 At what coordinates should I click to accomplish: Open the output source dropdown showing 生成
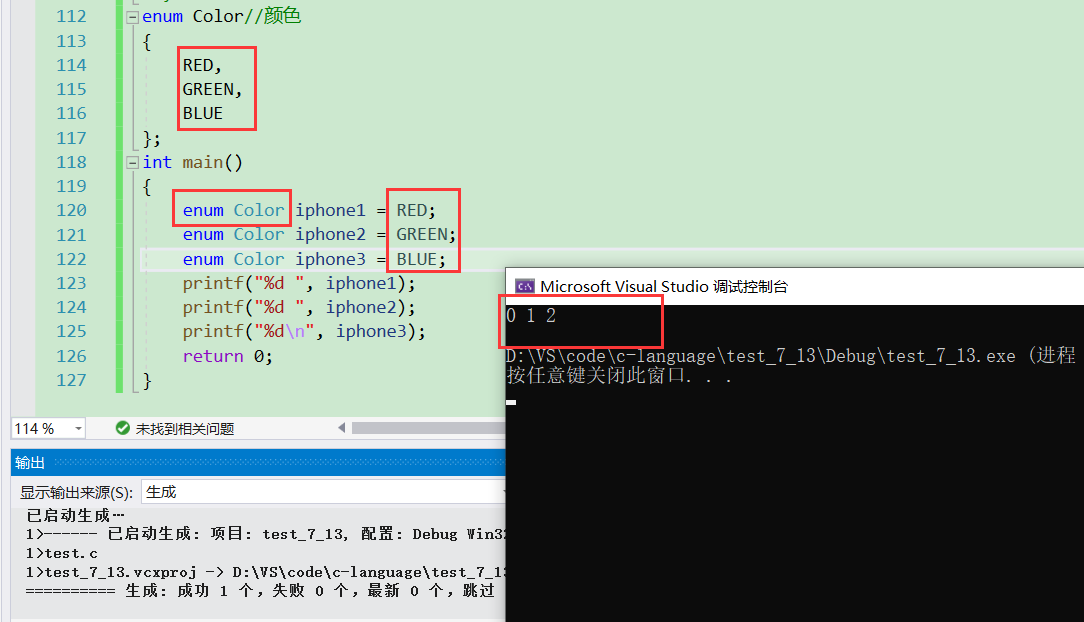tap(324, 492)
